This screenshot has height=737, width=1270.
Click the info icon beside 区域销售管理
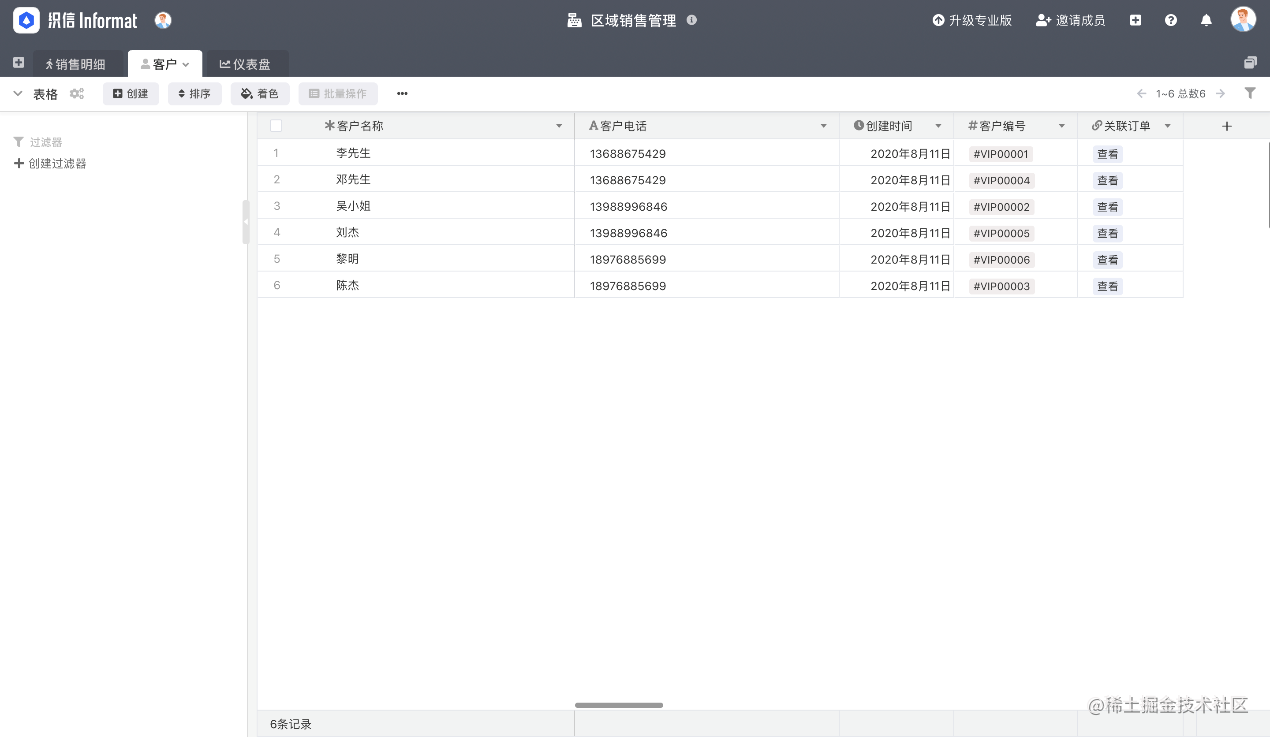(692, 20)
